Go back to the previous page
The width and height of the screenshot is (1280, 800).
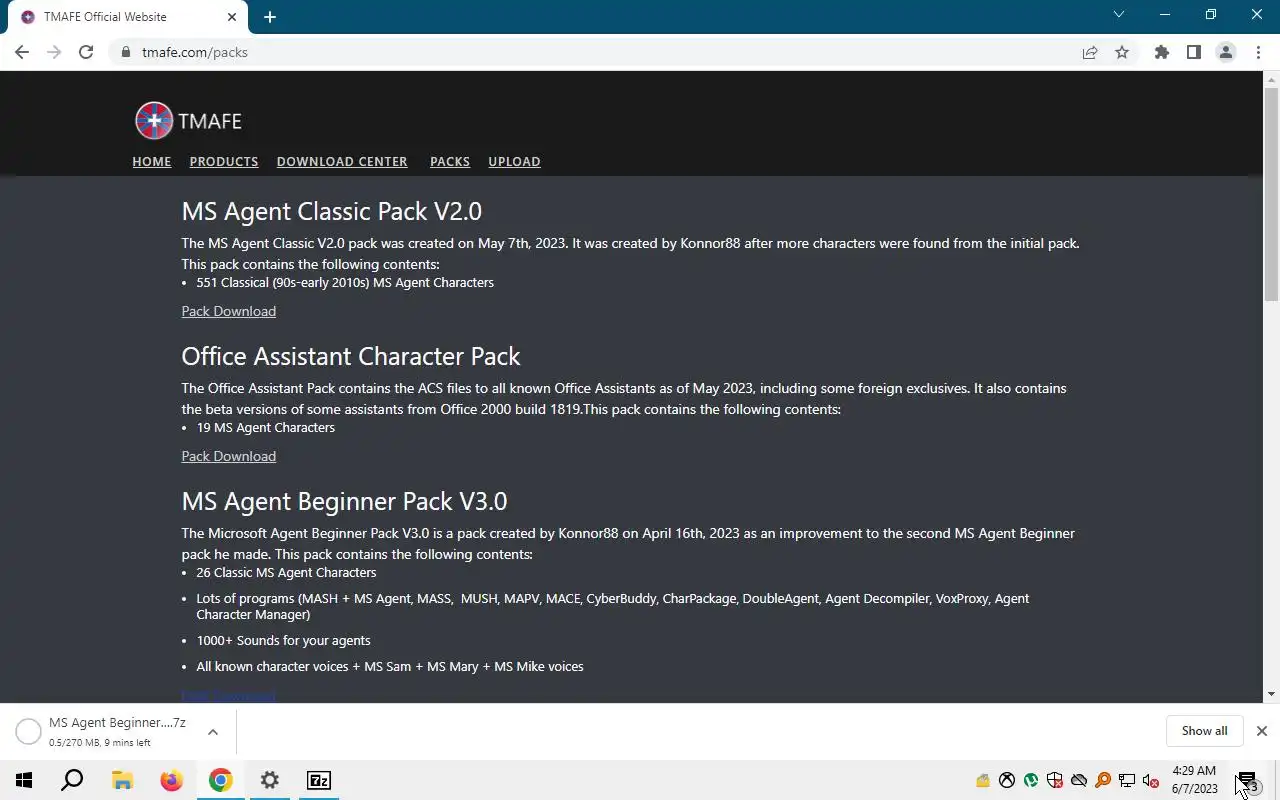pos(22,52)
